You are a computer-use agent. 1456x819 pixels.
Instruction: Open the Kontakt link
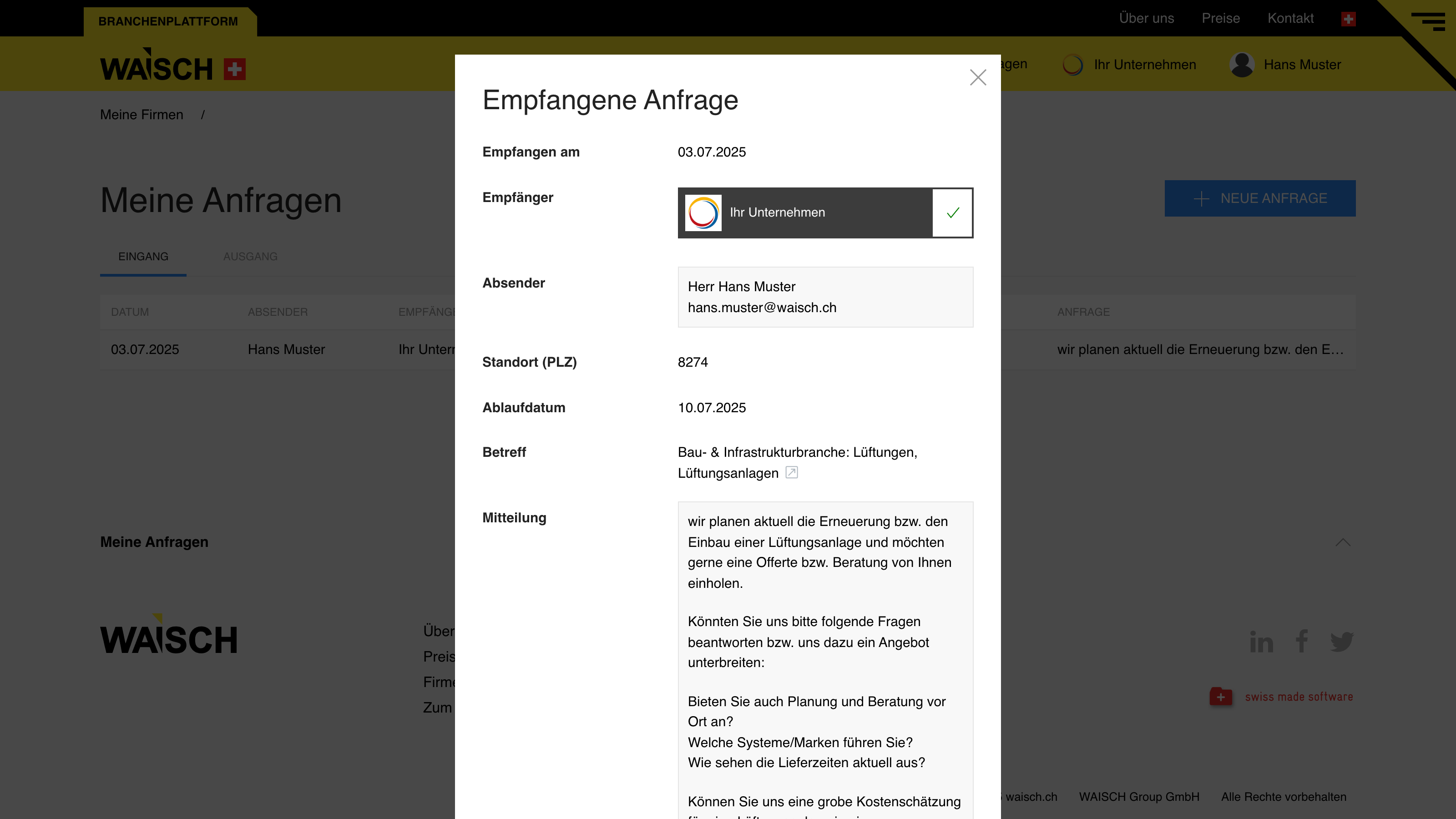[x=1290, y=18]
